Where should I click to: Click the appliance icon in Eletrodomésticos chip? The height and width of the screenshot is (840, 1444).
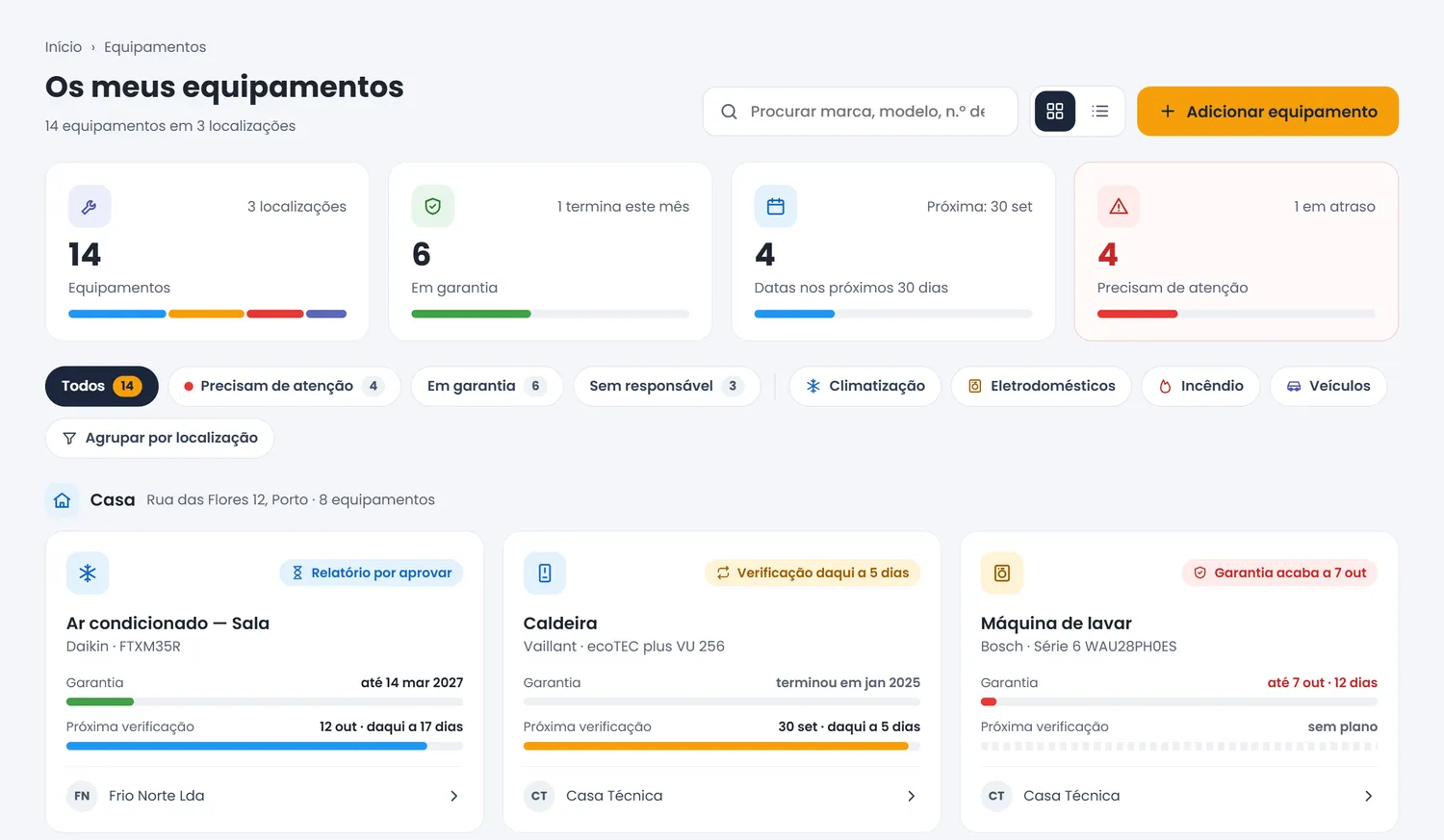(975, 386)
